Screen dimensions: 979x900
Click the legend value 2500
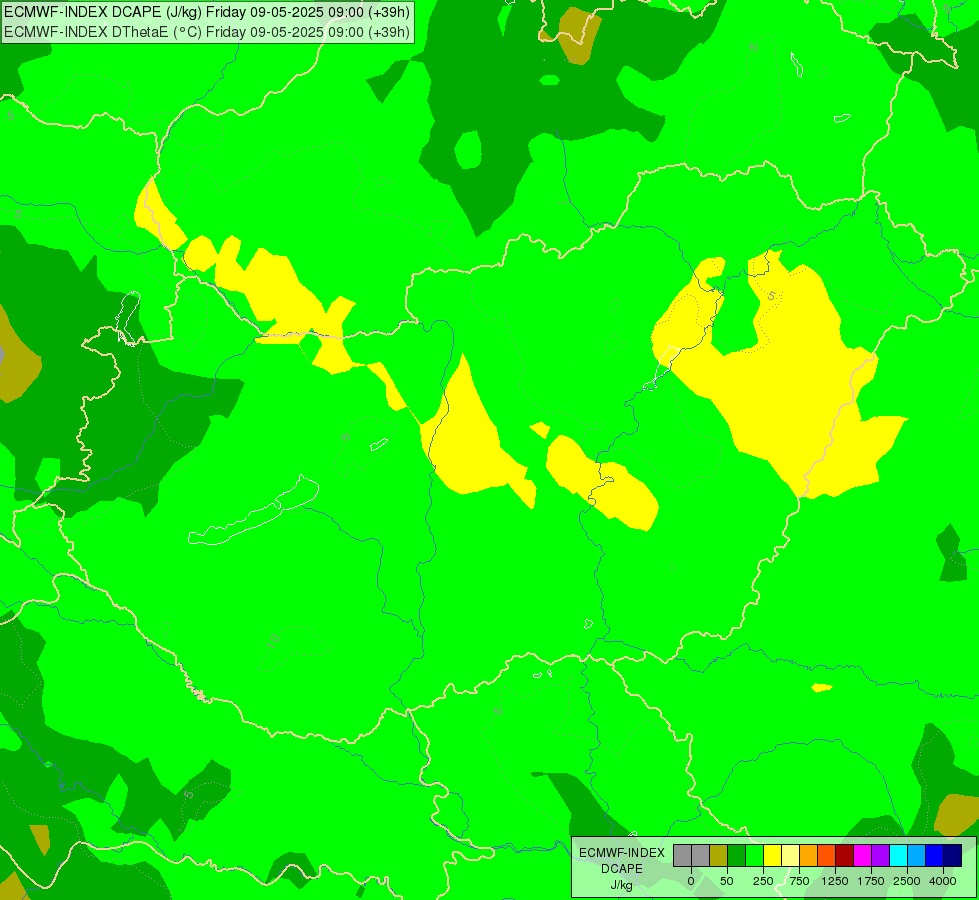click(x=907, y=881)
